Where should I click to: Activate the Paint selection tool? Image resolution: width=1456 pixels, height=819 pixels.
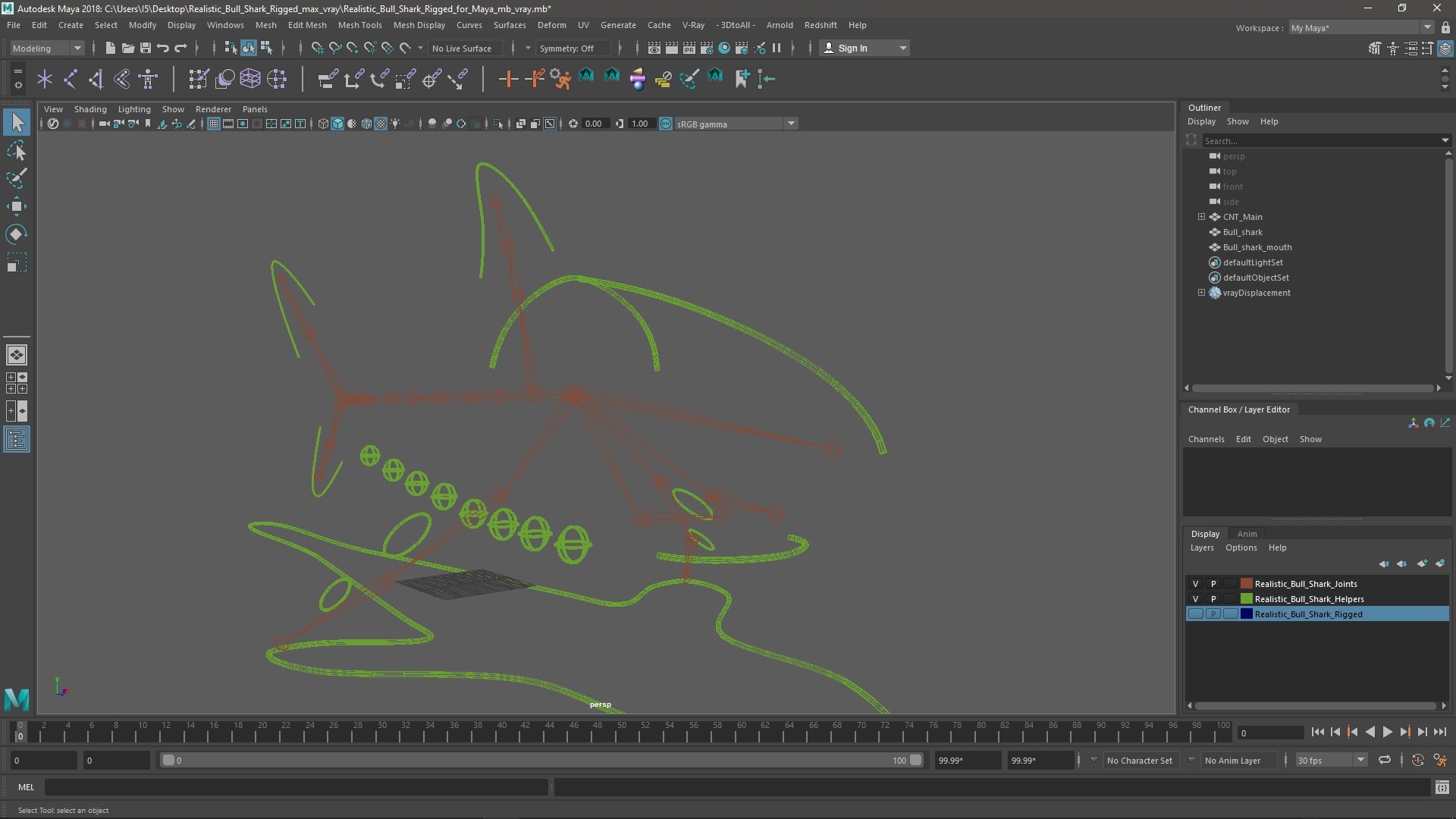click(x=16, y=179)
